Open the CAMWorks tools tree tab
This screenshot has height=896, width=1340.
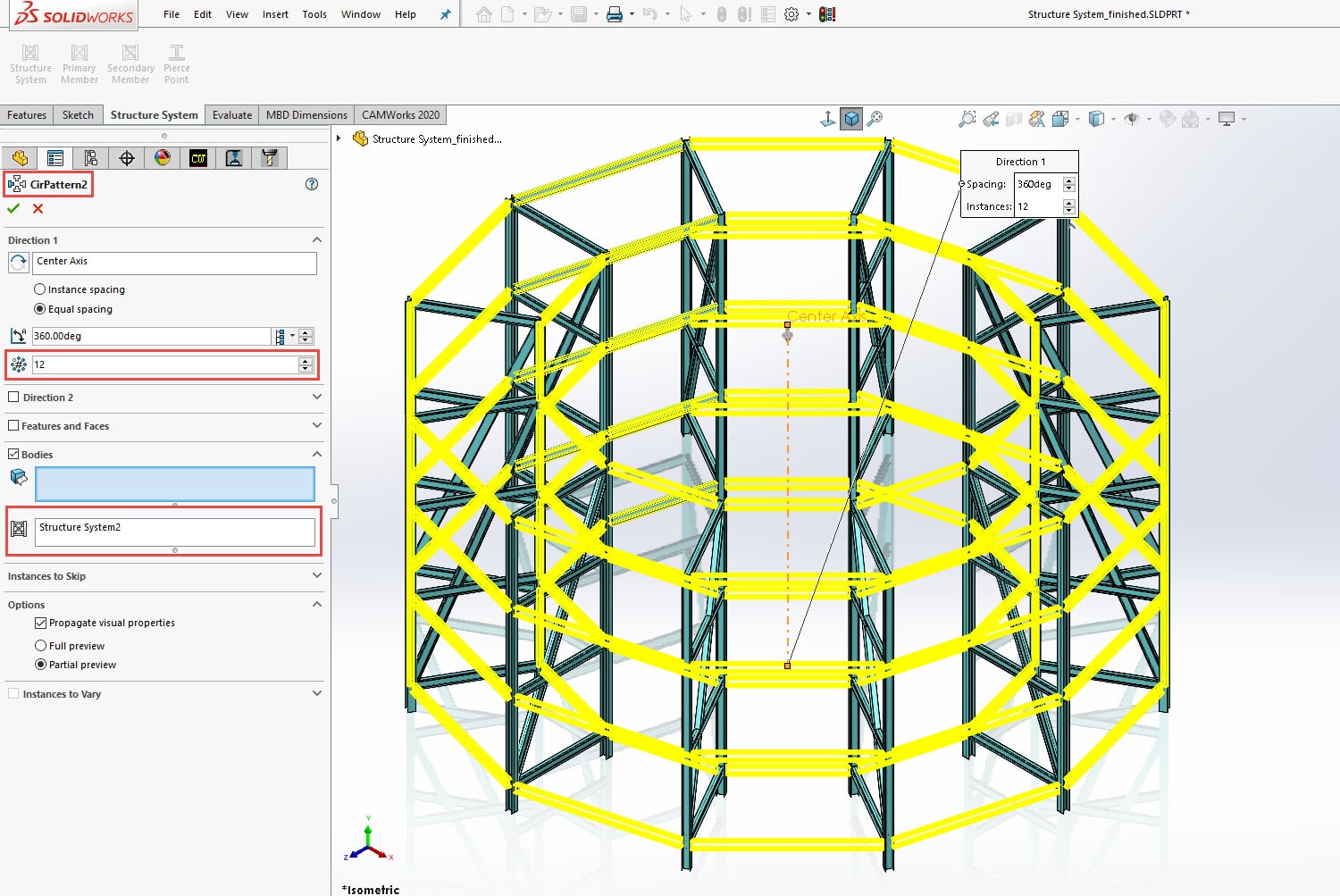pos(270,158)
